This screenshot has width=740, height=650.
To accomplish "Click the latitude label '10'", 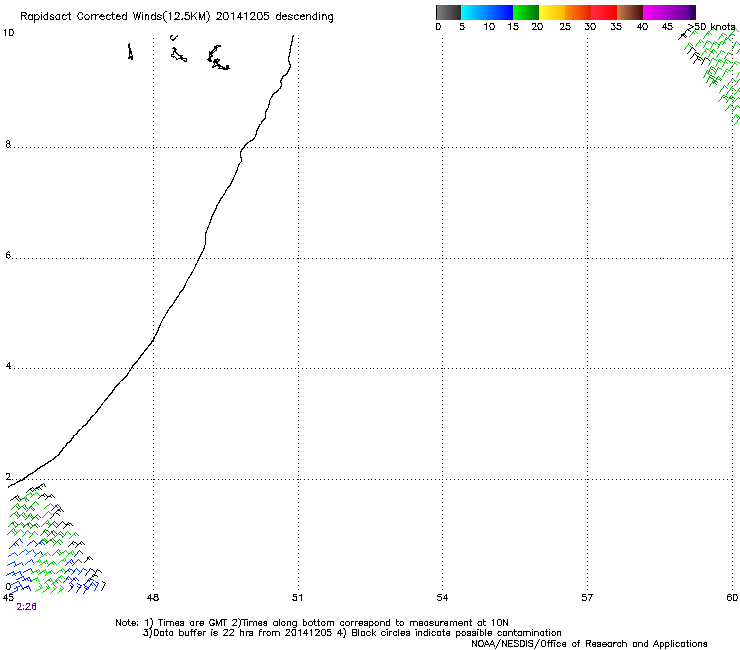I will 8,33.
